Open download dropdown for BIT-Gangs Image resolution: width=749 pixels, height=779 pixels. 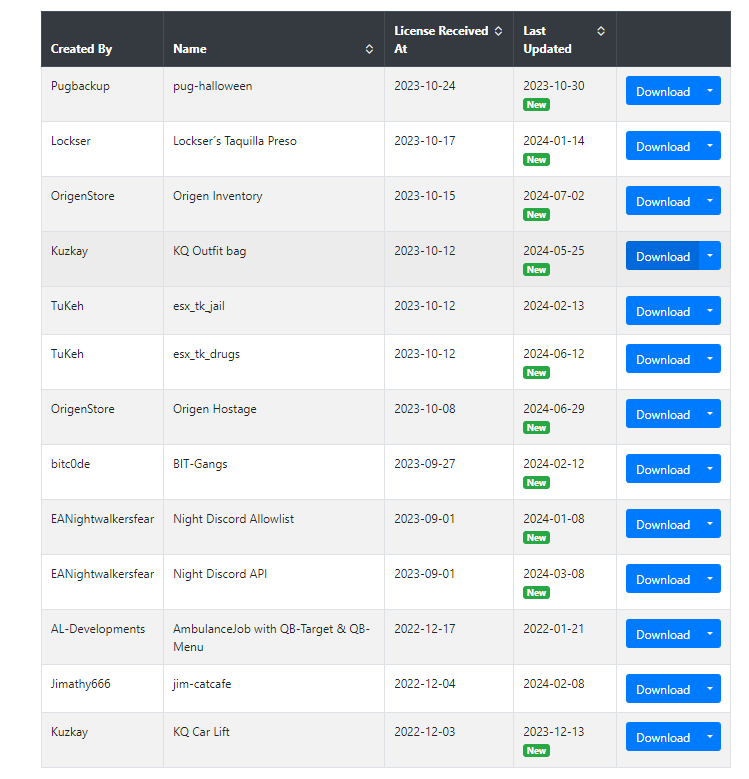pyautogui.click(x=710, y=469)
